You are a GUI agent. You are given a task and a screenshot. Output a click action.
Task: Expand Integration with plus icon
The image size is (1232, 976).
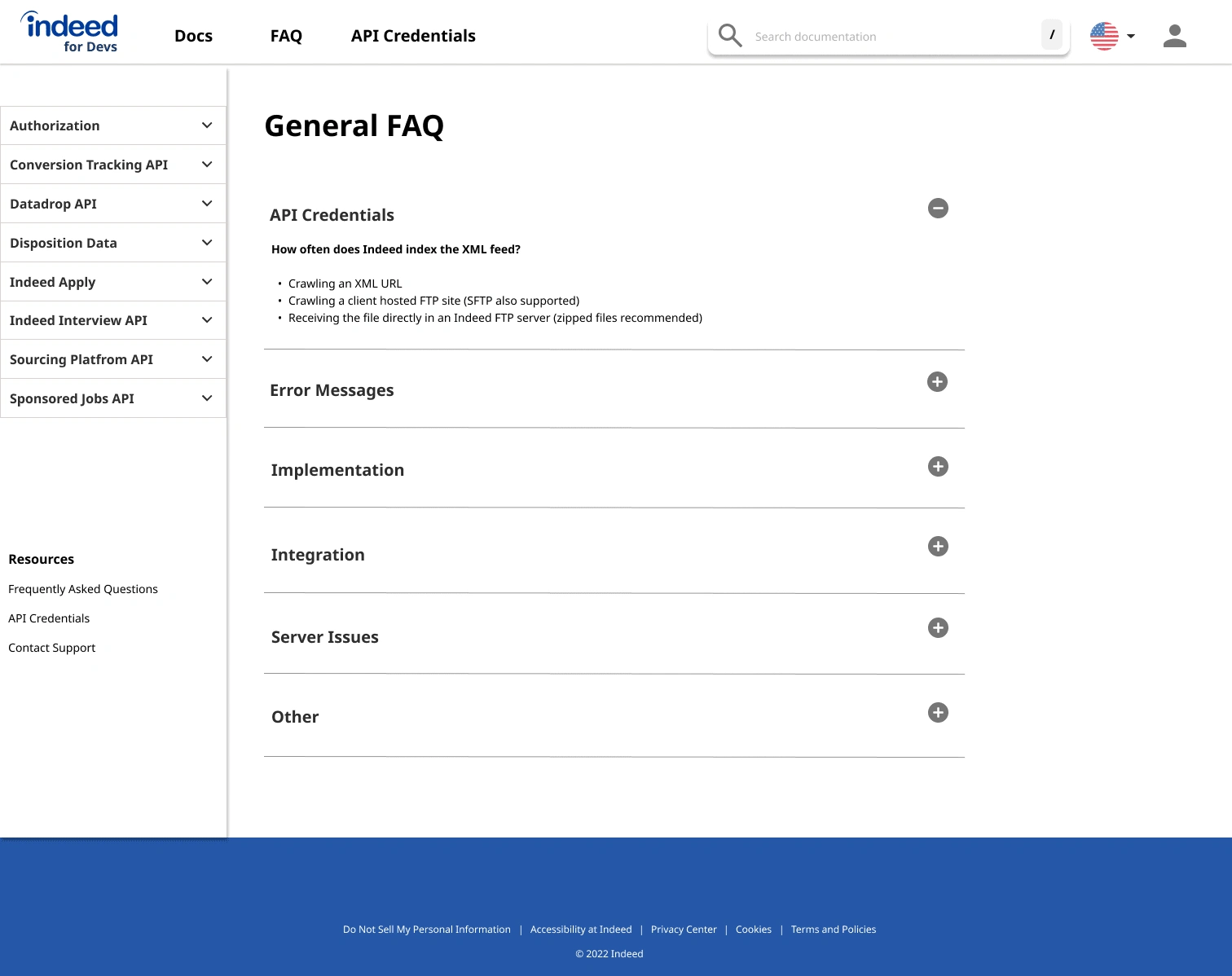(938, 547)
